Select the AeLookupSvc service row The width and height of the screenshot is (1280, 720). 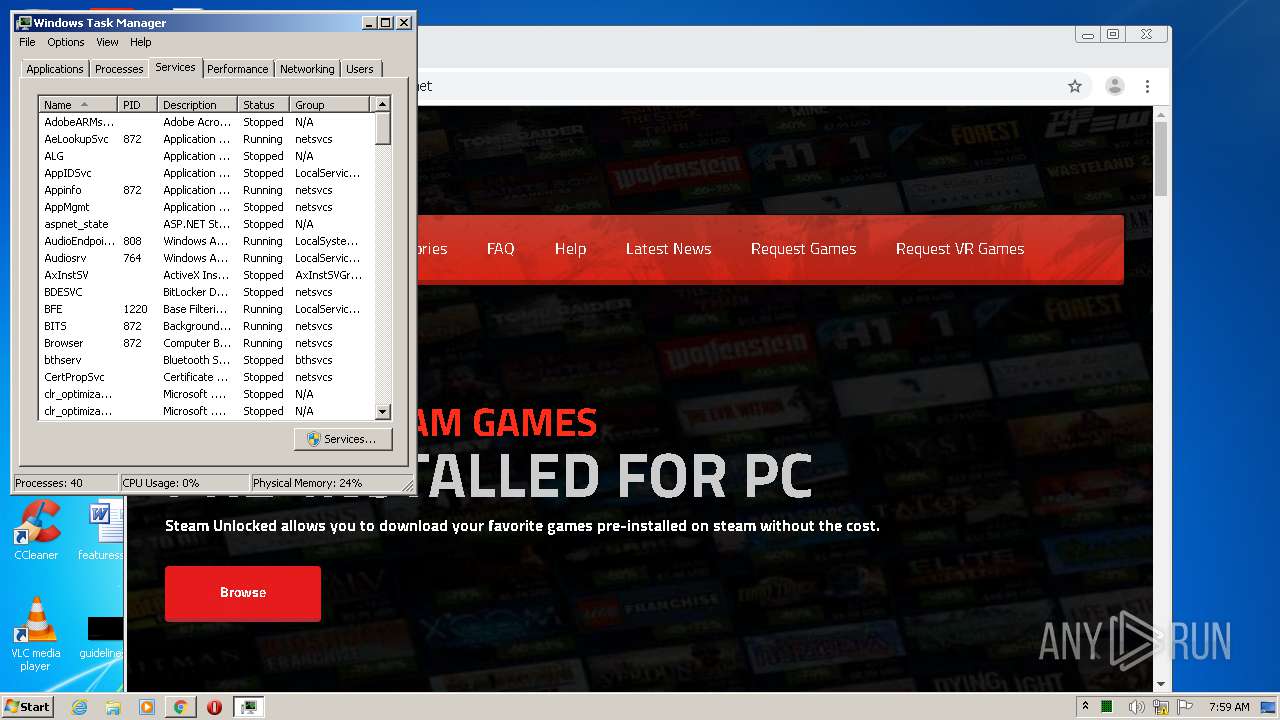pyautogui.click(x=206, y=139)
